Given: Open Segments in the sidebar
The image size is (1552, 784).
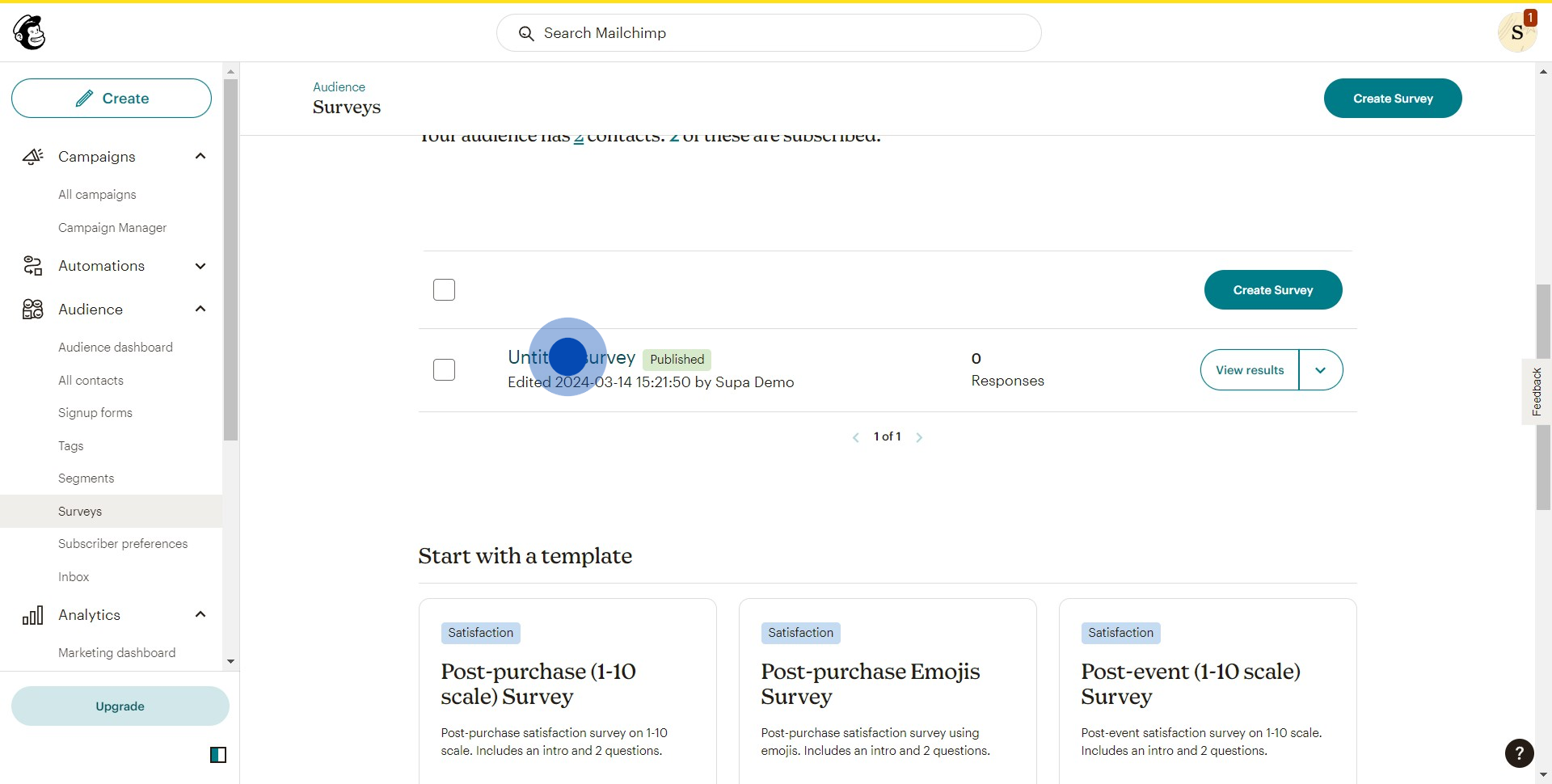Looking at the screenshot, I should click(86, 478).
